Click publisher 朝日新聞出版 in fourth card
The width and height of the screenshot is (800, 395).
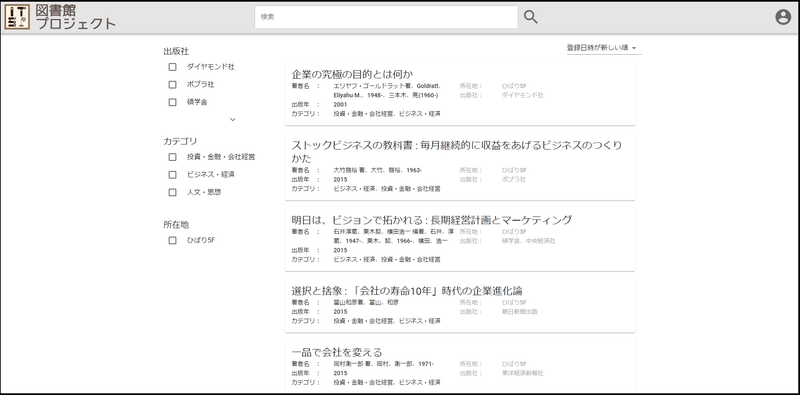point(519,311)
